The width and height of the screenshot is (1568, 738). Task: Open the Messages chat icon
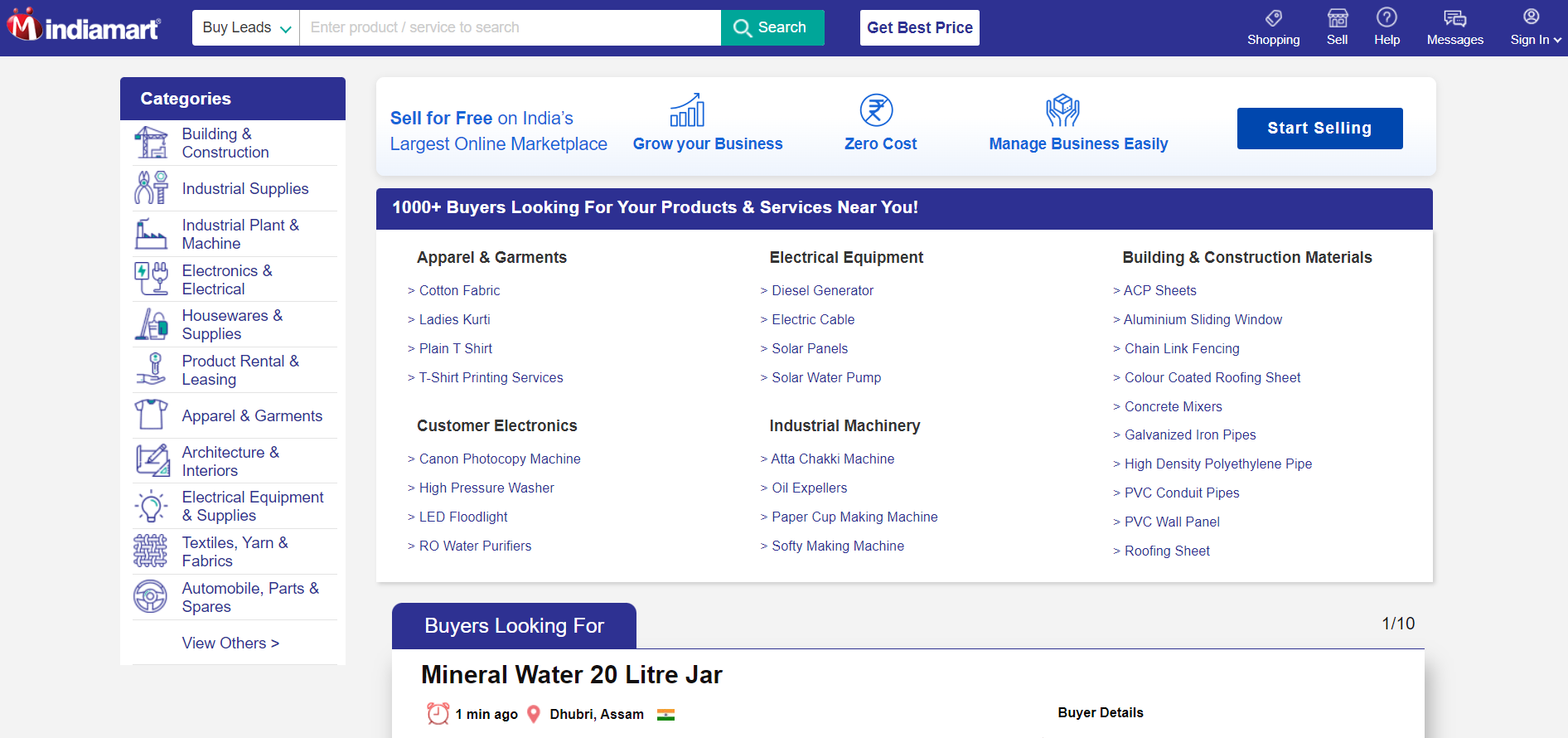click(x=1455, y=18)
